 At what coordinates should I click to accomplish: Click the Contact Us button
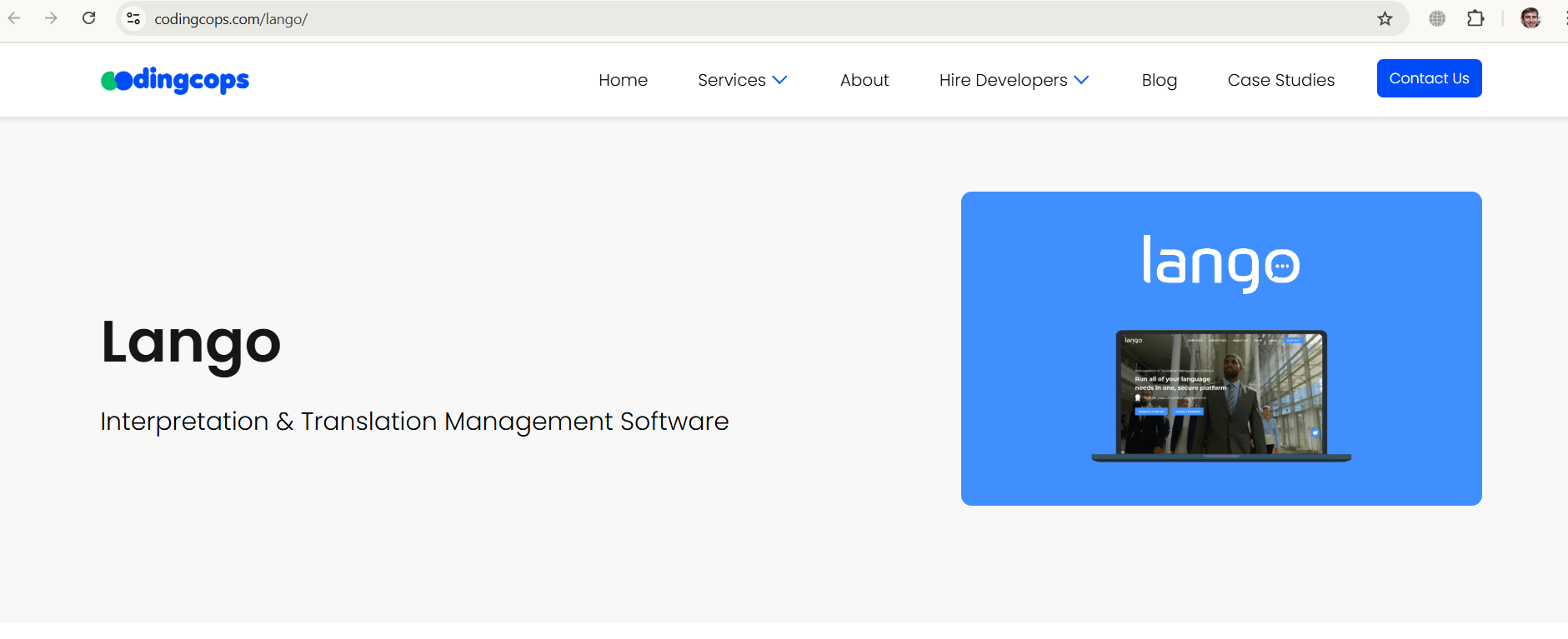(x=1429, y=78)
